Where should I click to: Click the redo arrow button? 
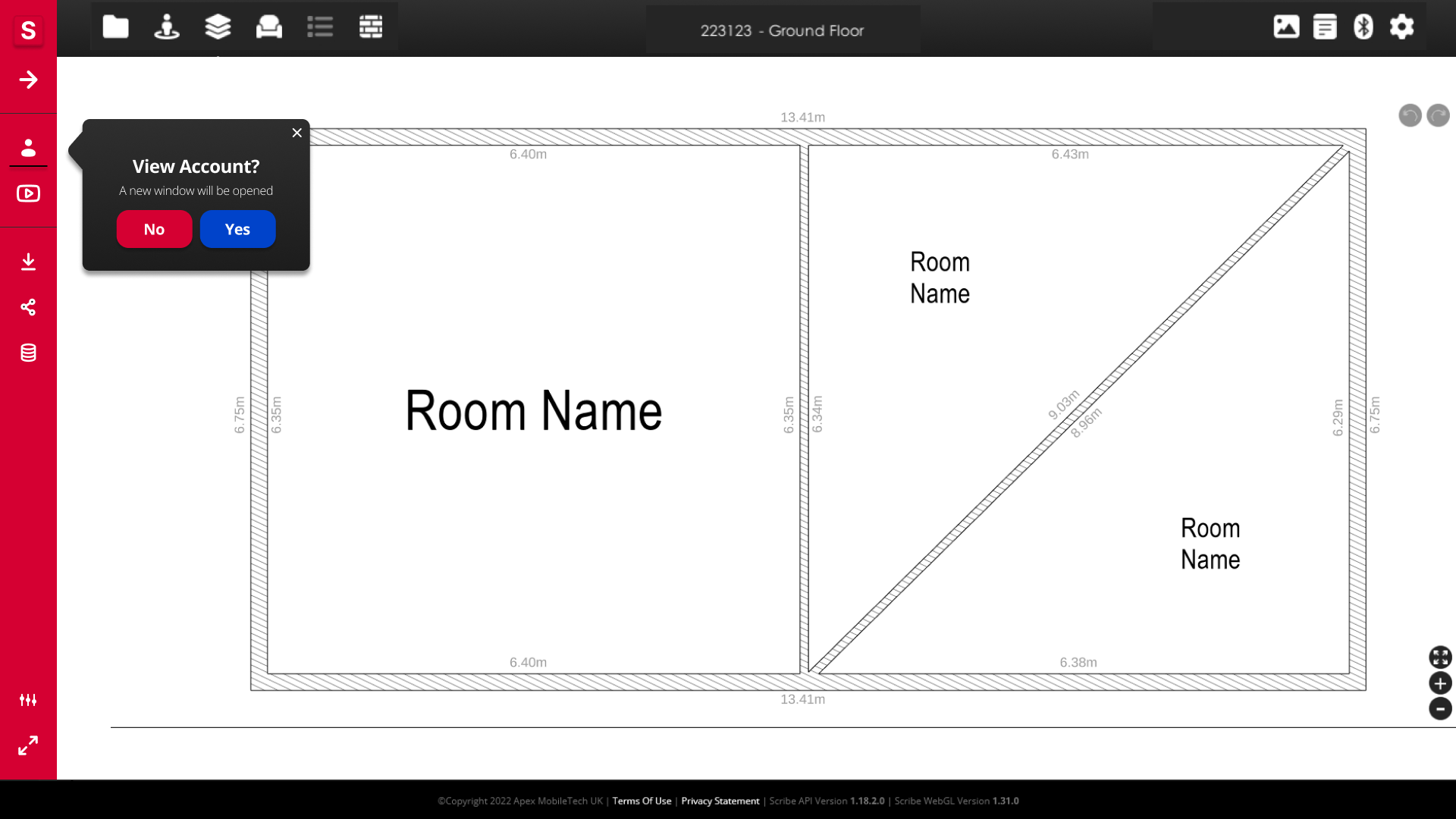pos(1438,115)
